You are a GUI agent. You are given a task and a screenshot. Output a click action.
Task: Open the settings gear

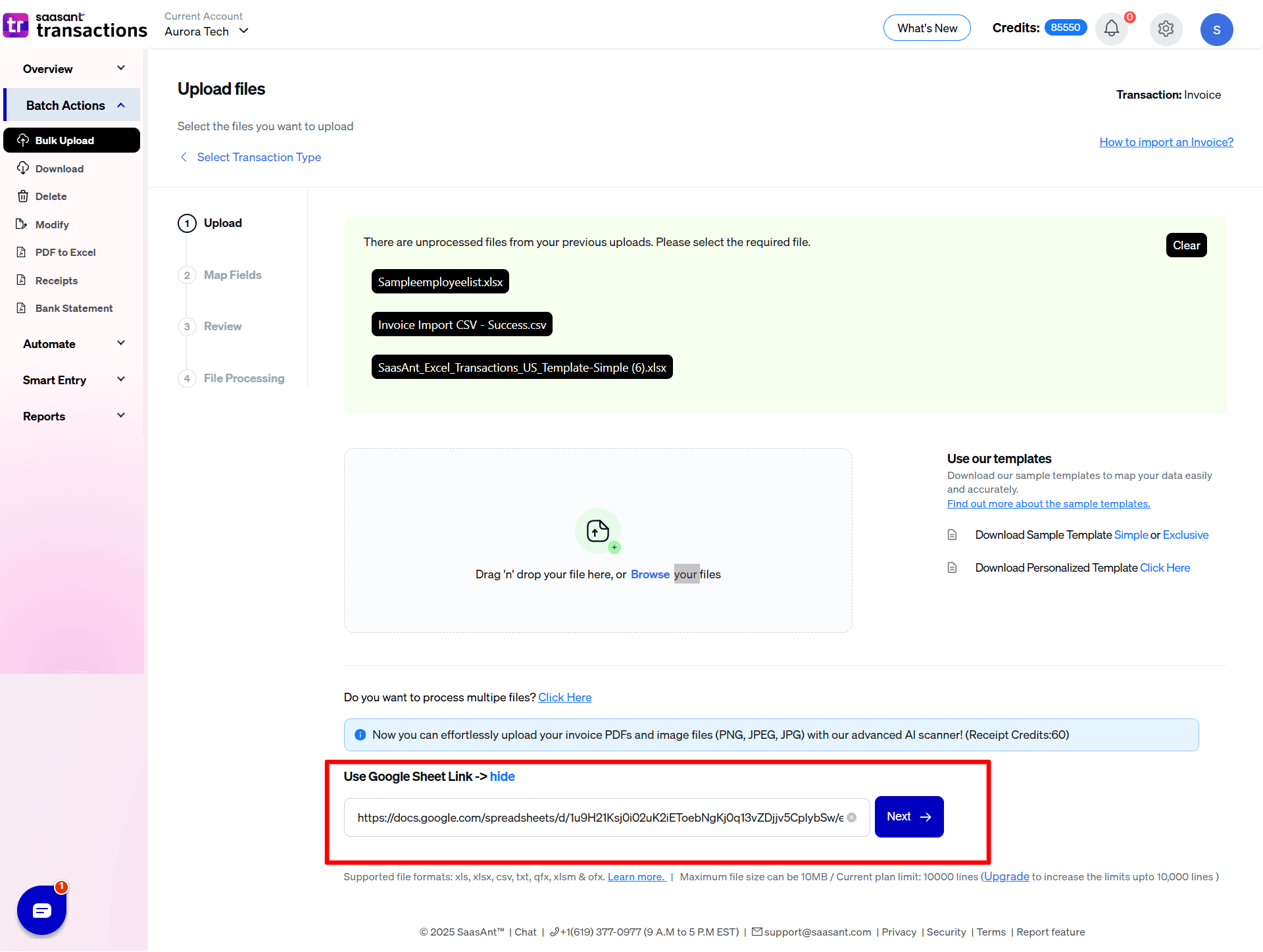pos(1166,29)
